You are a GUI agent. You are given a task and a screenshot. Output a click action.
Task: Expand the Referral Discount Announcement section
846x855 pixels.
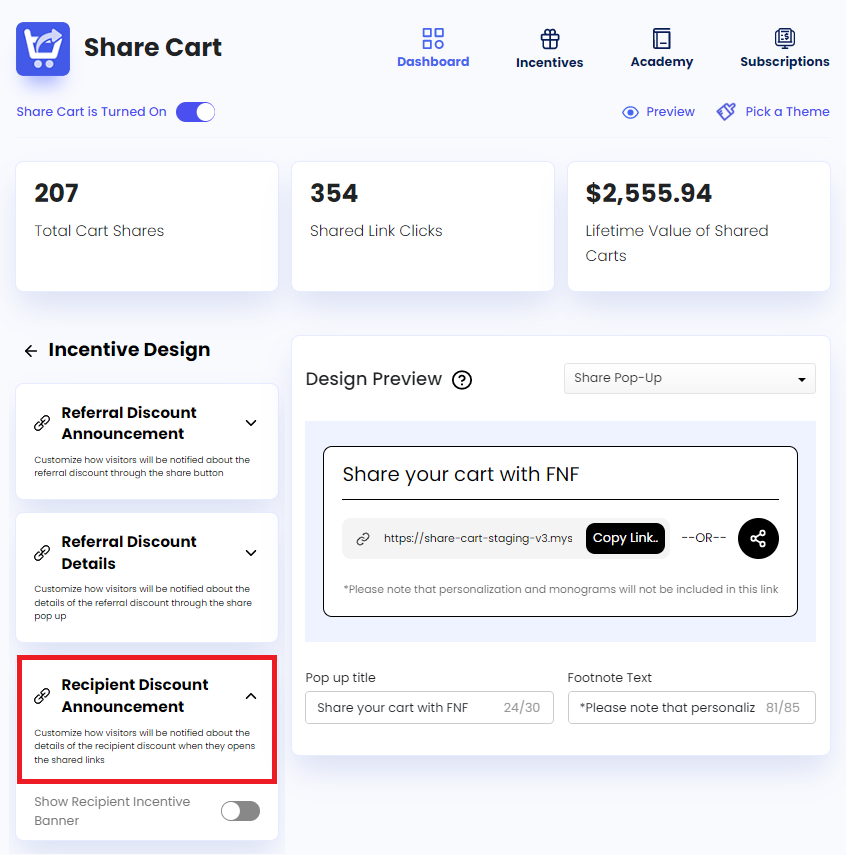251,423
